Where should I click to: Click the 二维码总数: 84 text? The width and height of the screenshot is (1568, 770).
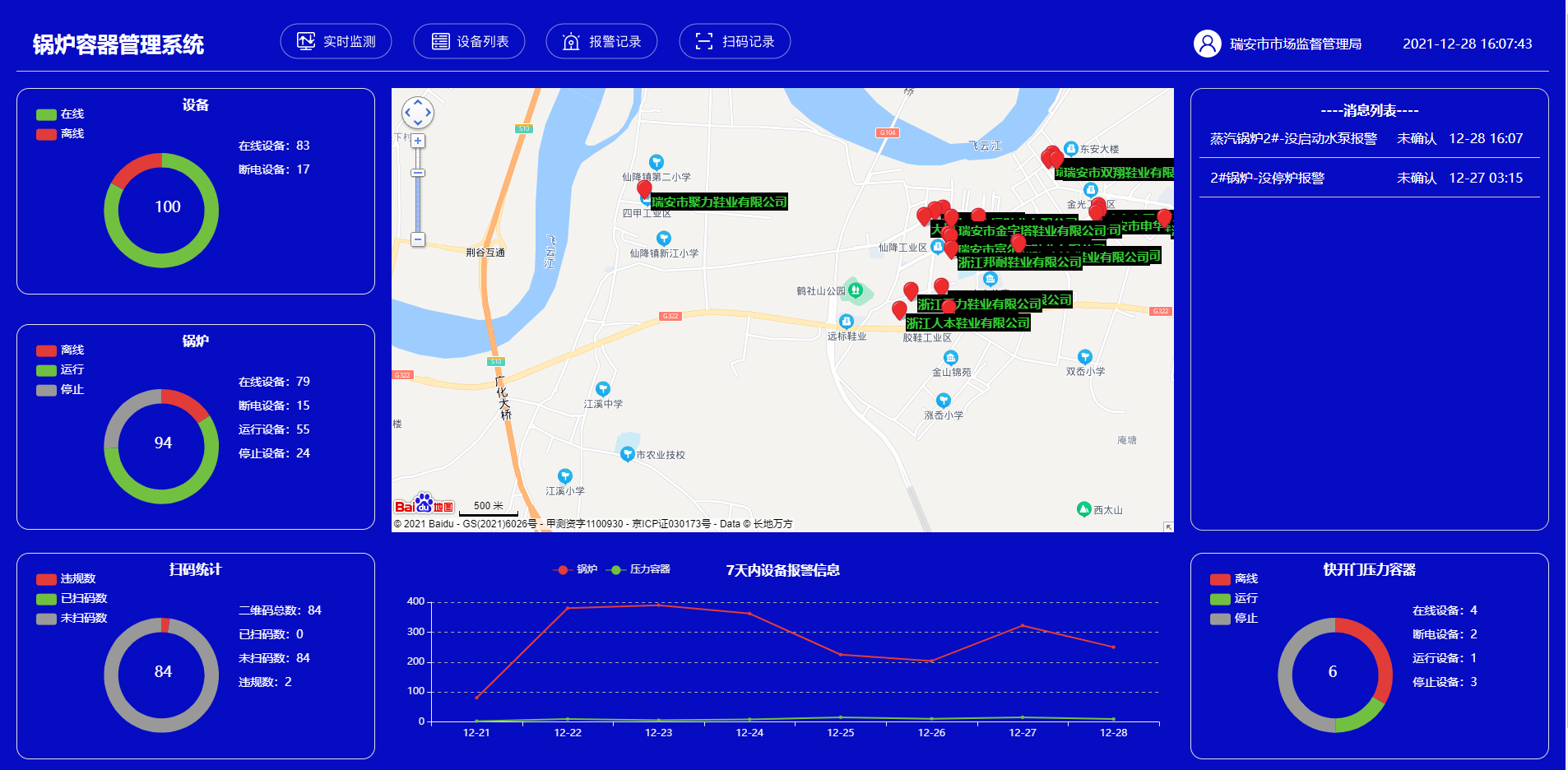click(280, 610)
